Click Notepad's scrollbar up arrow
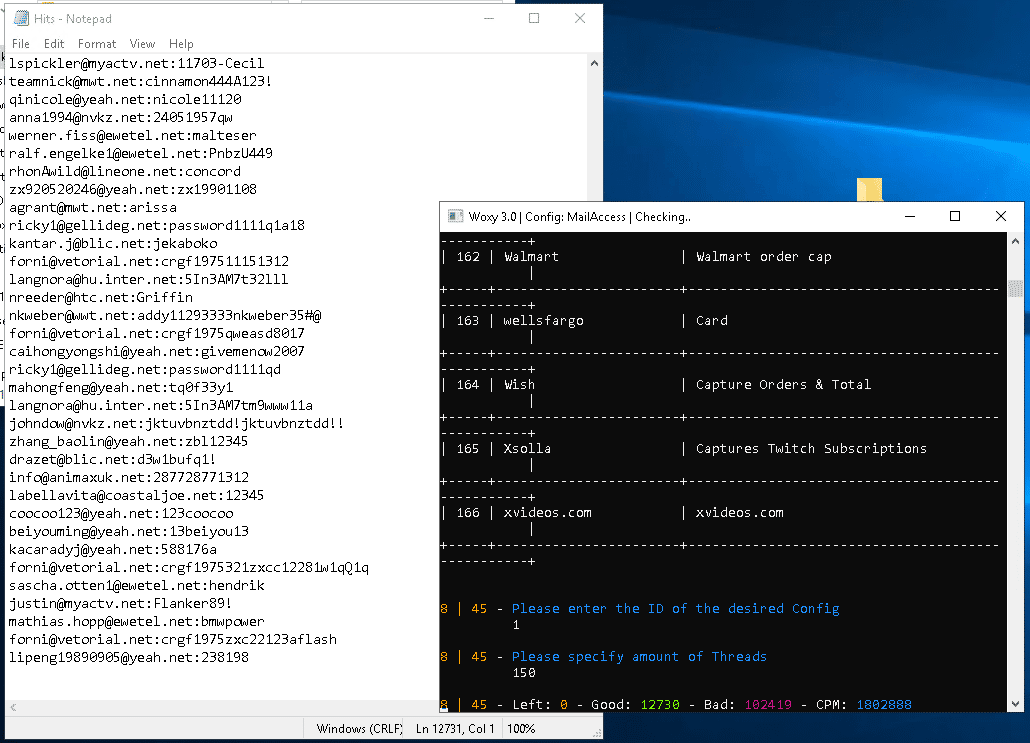1030x743 pixels. pos(594,63)
